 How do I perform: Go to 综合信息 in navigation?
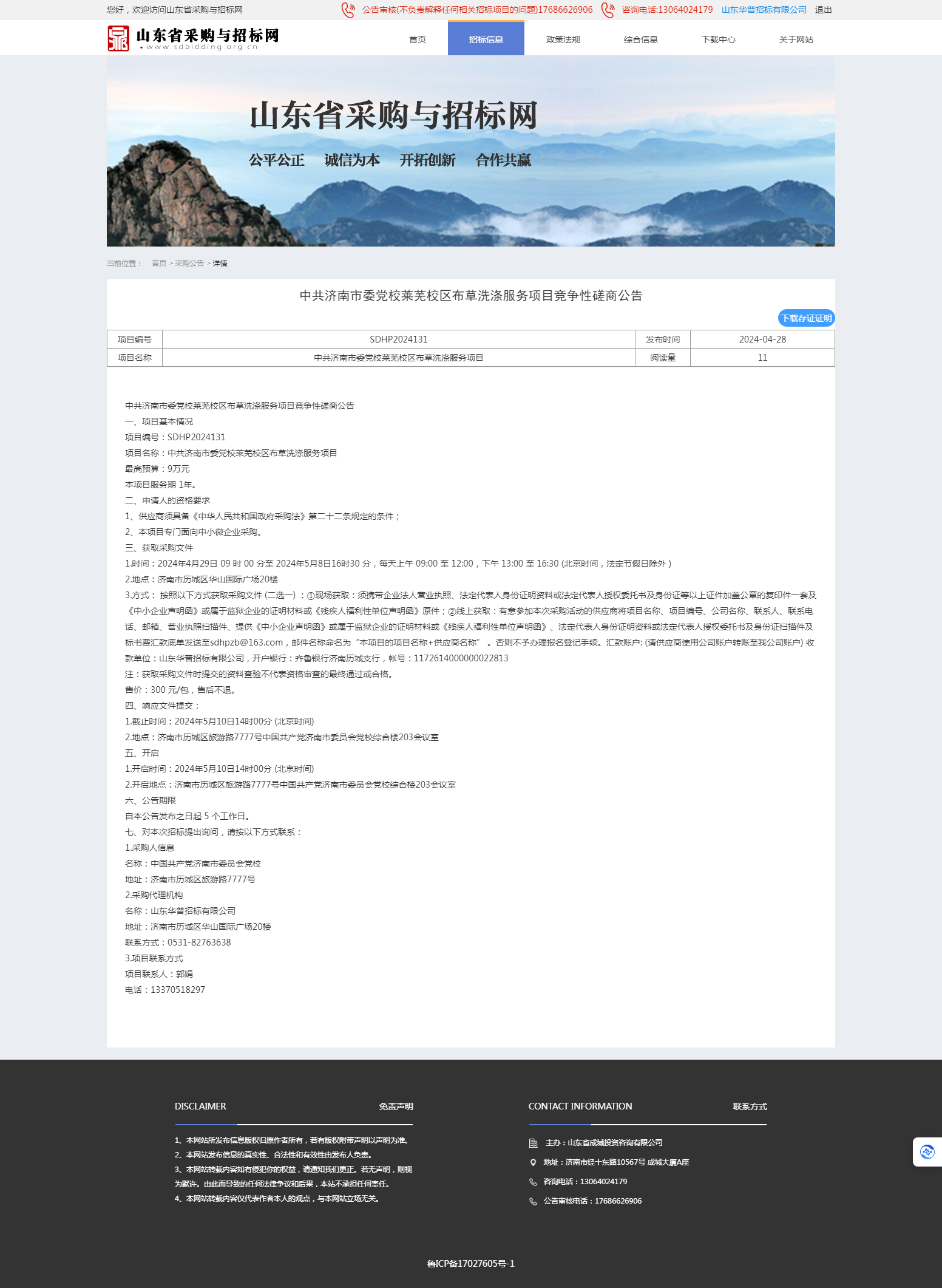(641, 39)
